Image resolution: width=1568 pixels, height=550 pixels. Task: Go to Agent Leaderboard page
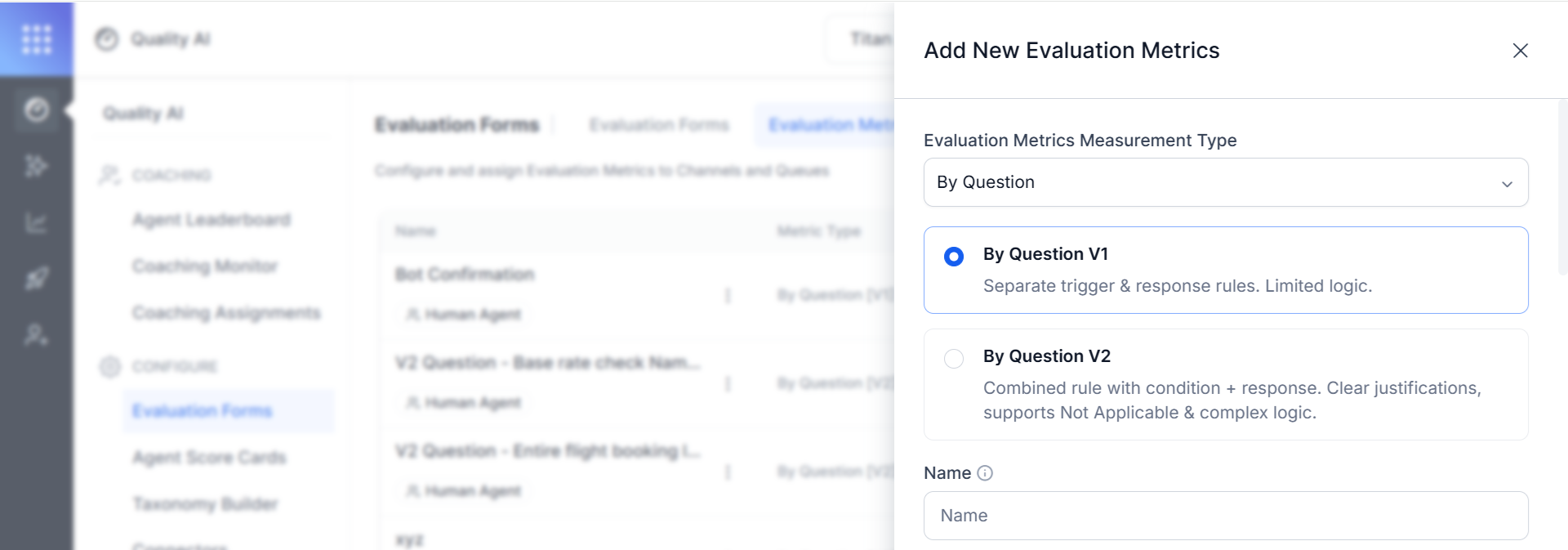click(212, 220)
